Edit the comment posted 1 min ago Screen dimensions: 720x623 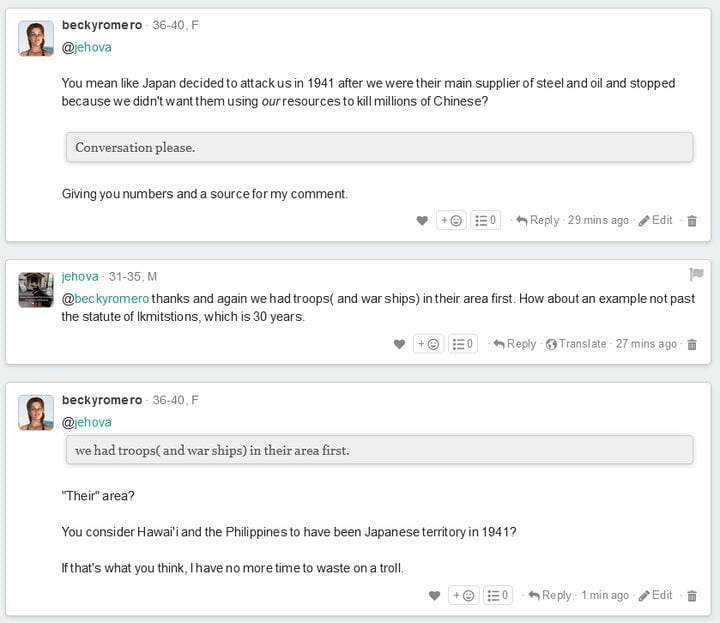point(655,595)
